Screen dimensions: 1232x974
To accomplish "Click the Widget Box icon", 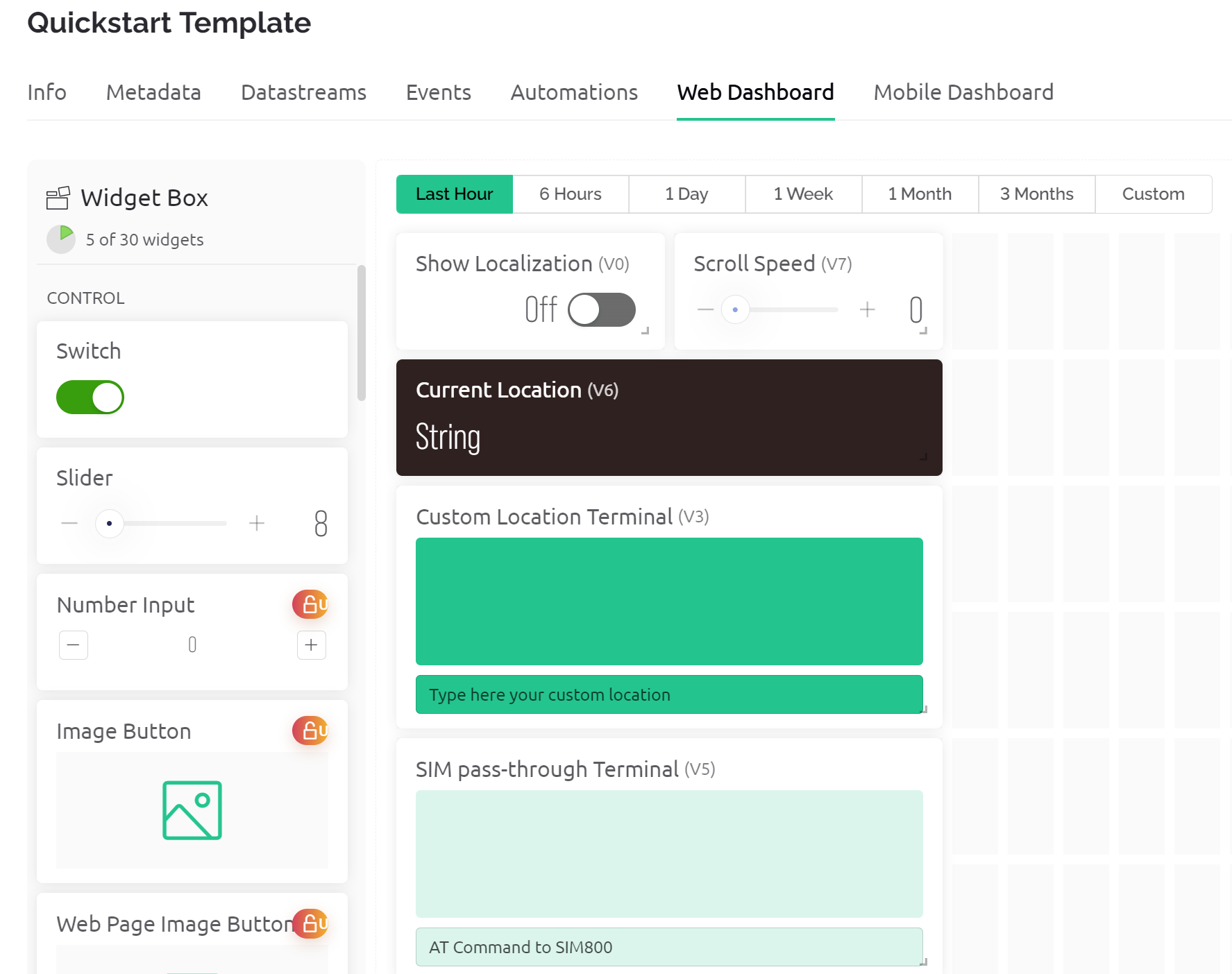I will (58, 198).
